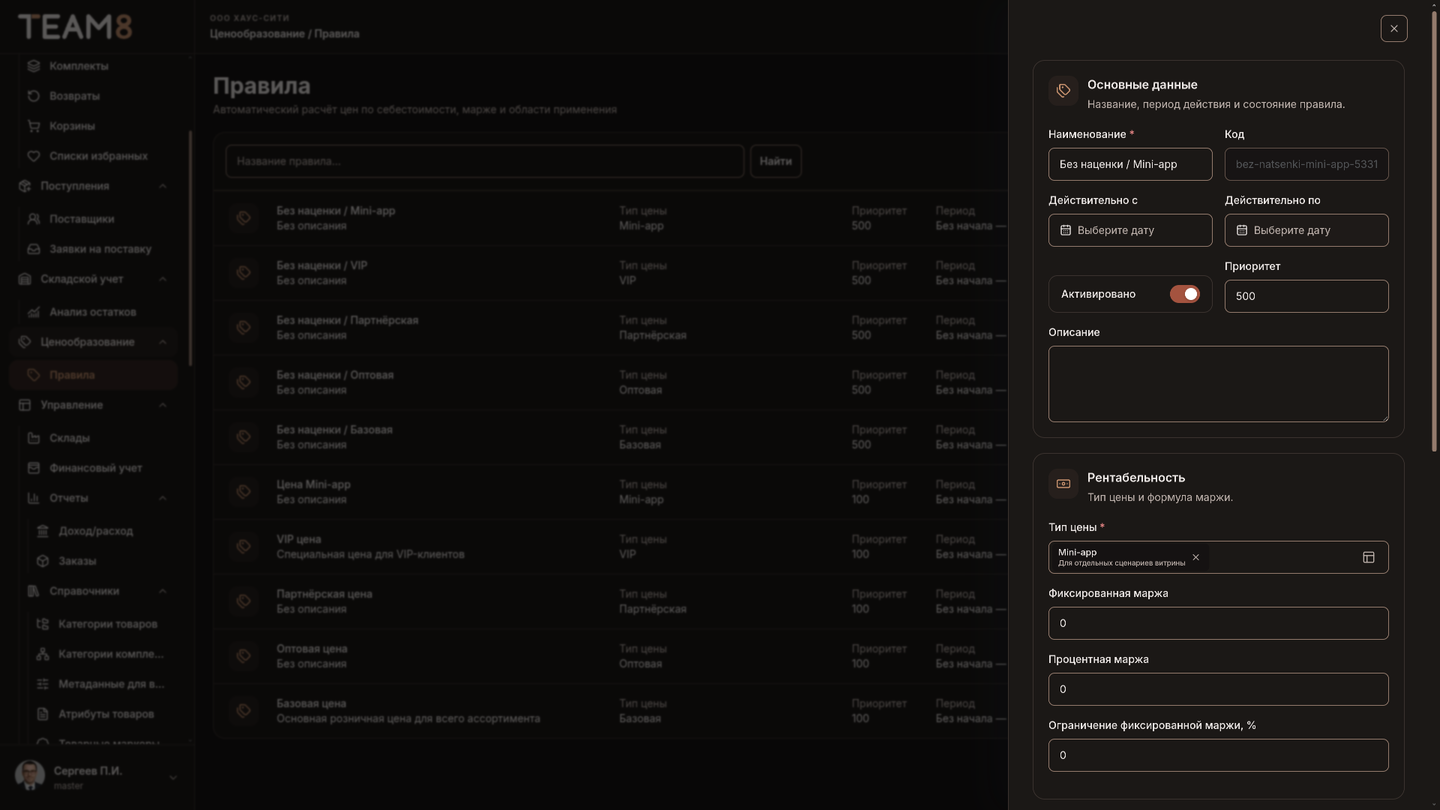Open the Сергеев П.И. user menu

click(96, 777)
